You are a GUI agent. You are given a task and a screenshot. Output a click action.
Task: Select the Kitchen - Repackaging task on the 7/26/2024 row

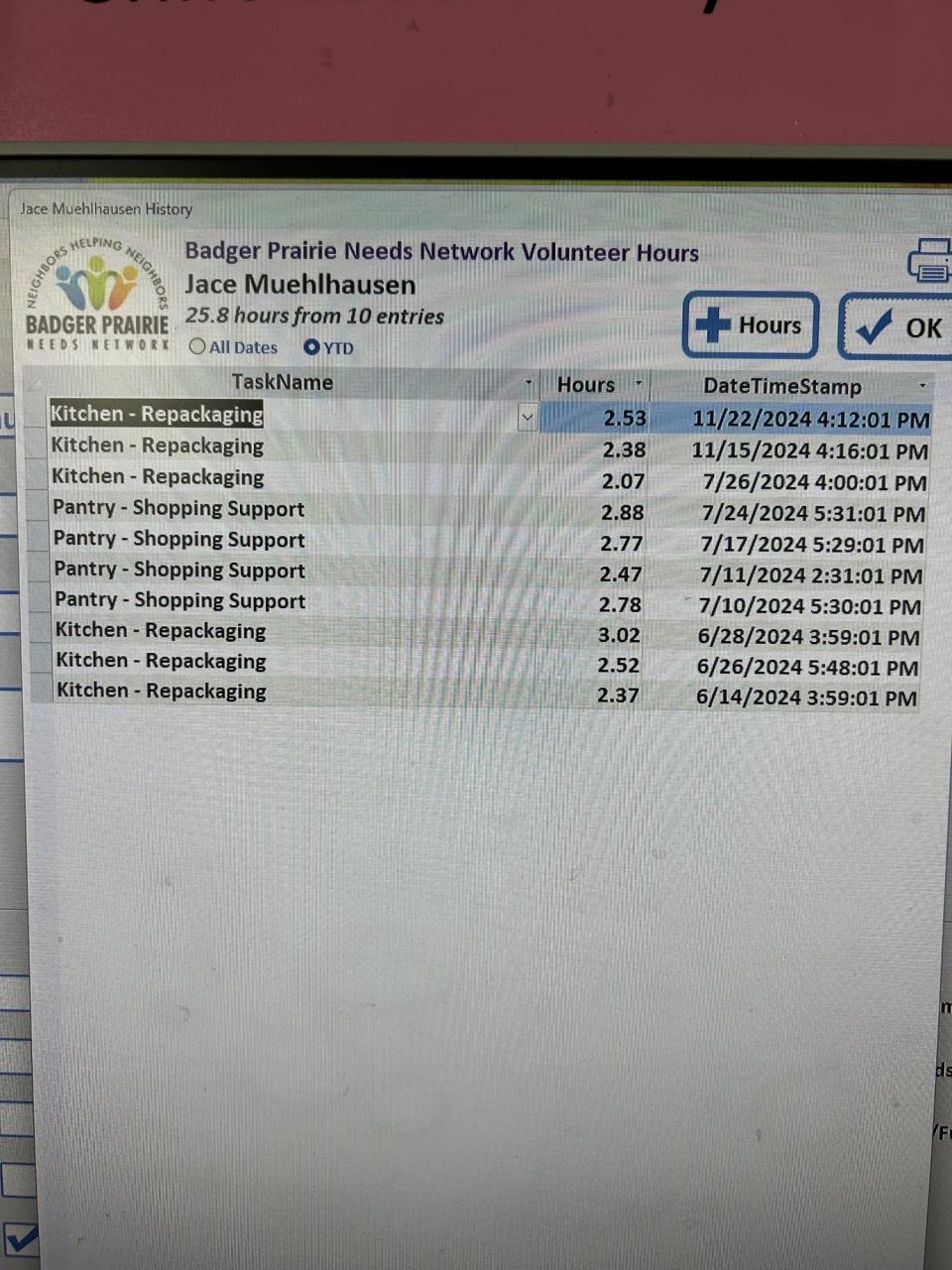click(158, 476)
